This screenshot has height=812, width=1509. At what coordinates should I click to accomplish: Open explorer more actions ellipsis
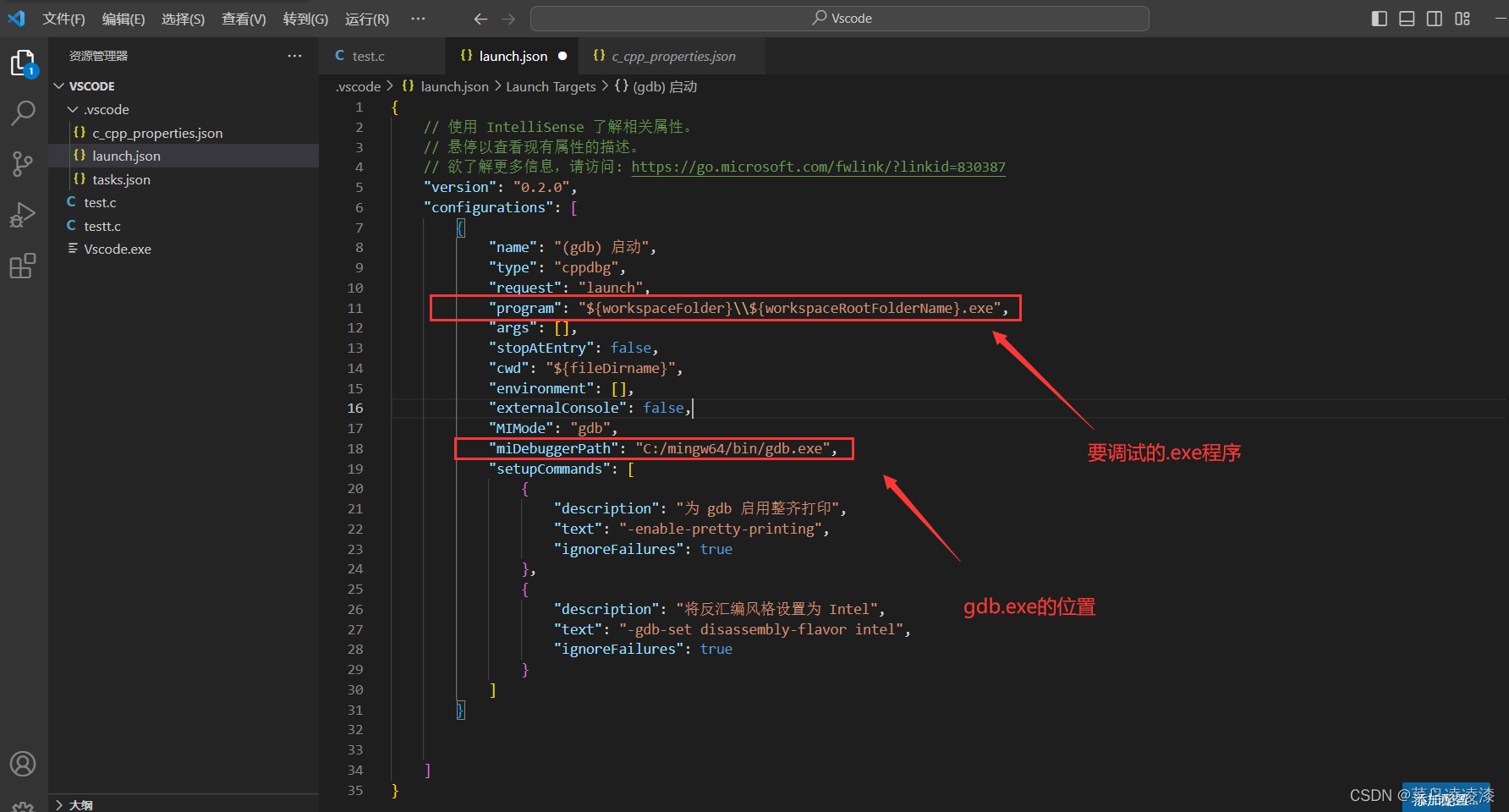click(294, 56)
